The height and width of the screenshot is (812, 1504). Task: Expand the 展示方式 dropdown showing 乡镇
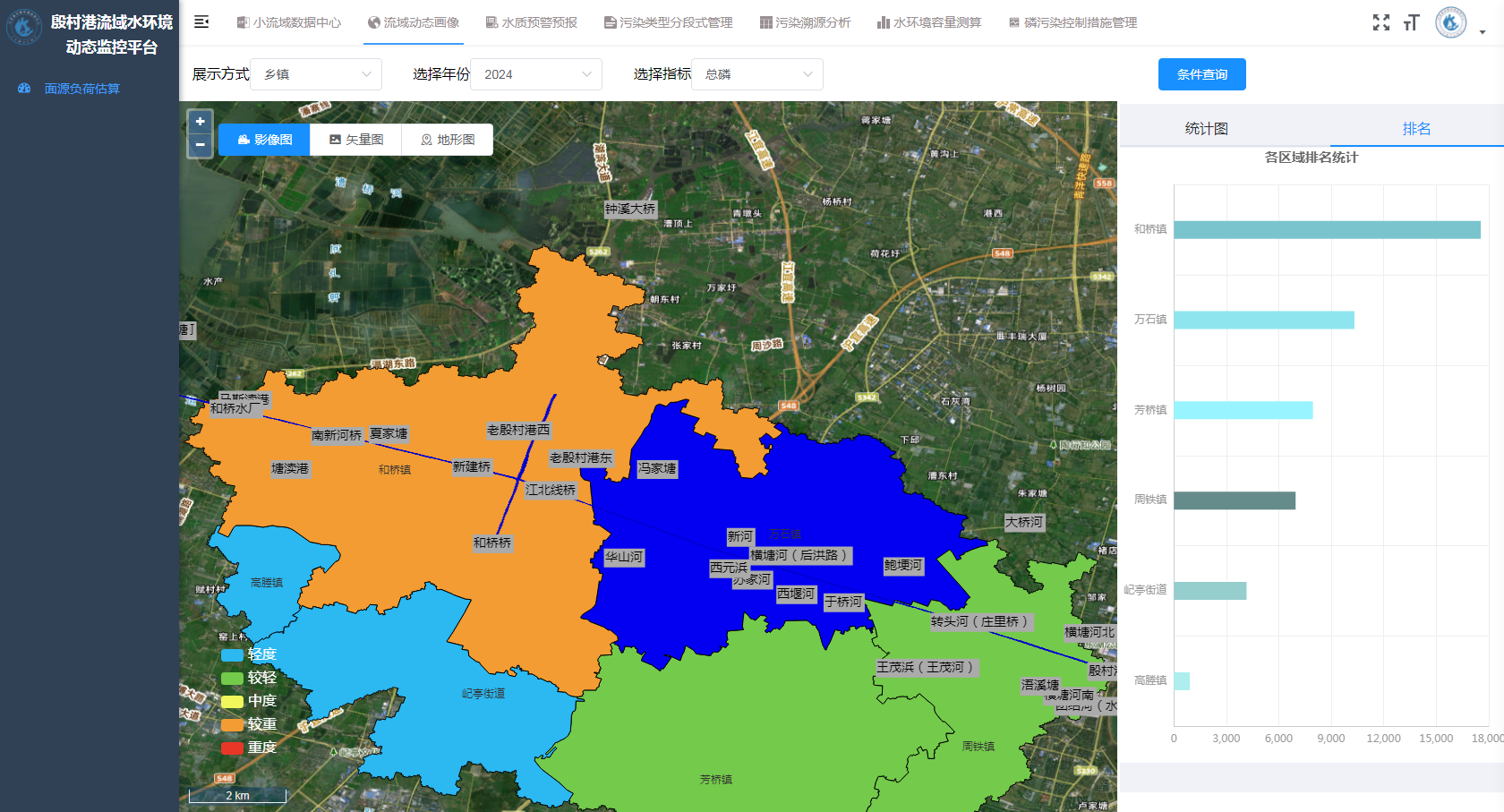point(316,74)
